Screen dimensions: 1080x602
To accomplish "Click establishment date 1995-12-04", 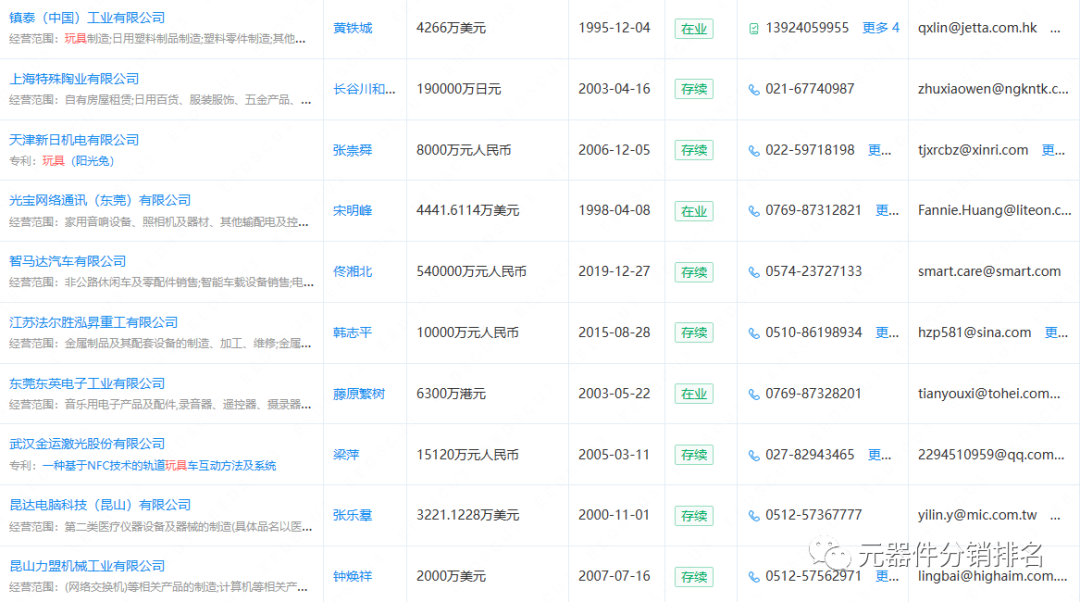I will (614, 28).
